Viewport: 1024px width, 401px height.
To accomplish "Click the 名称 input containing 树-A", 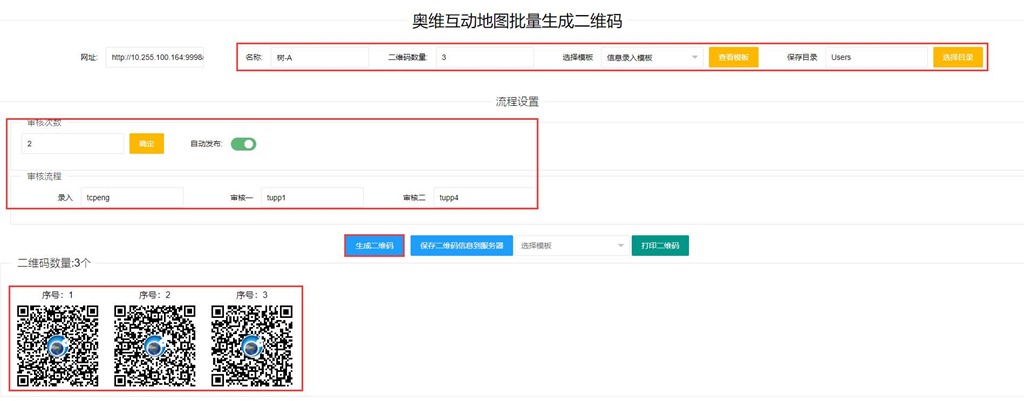I will (x=318, y=58).
